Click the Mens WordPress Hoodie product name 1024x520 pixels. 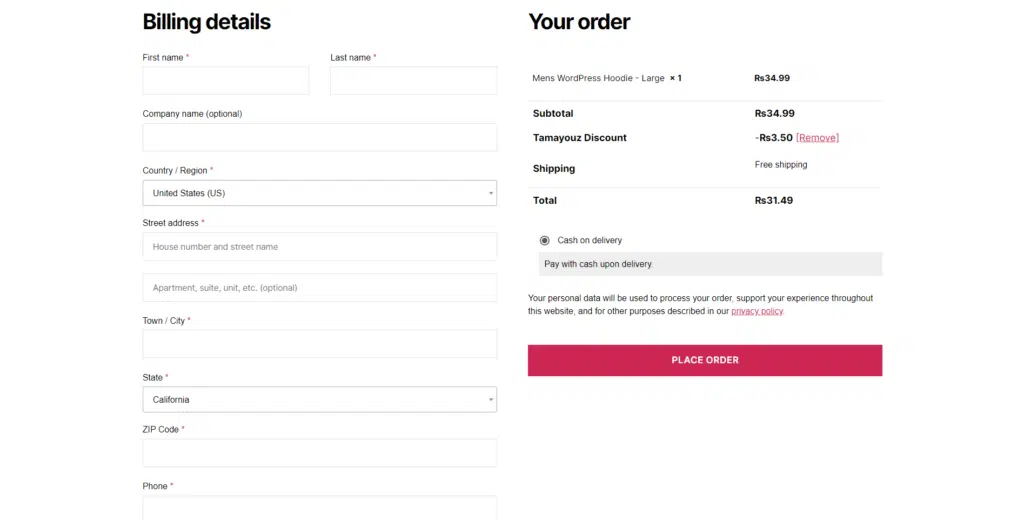click(598, 78)
